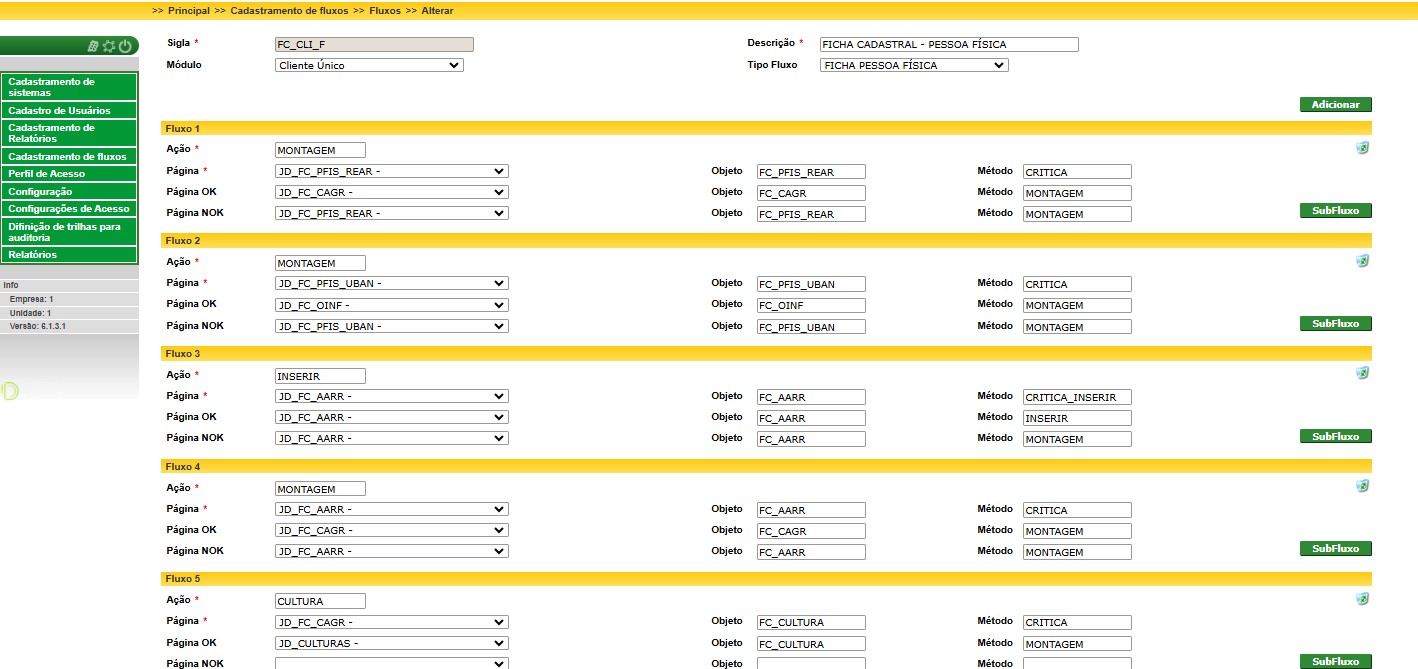Viewport: 1418px width, 669px height.
Task: Click SubFluxo button for Fluxo 4
Action: pyautogui.click(x=1336, y=549)
